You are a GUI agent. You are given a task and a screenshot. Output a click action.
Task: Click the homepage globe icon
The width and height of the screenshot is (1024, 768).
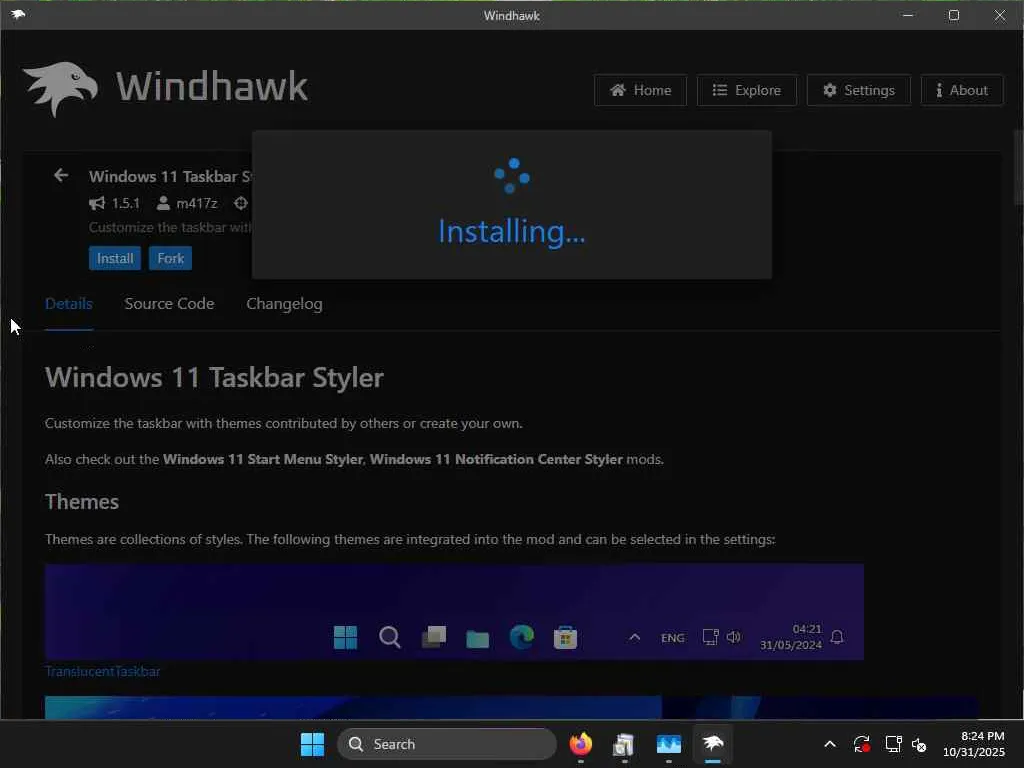pyautogui.click(x=241, y=203)
